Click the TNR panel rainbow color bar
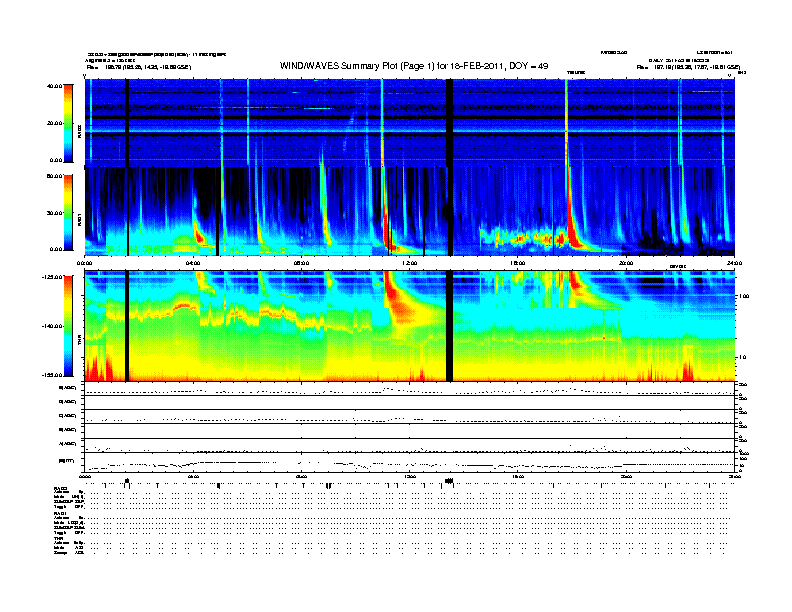Screen dimensions: 792x612 (68, 326)
